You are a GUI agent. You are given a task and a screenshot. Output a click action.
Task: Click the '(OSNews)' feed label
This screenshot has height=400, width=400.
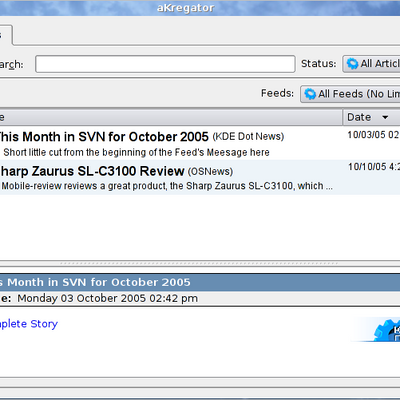coord(210,172)
